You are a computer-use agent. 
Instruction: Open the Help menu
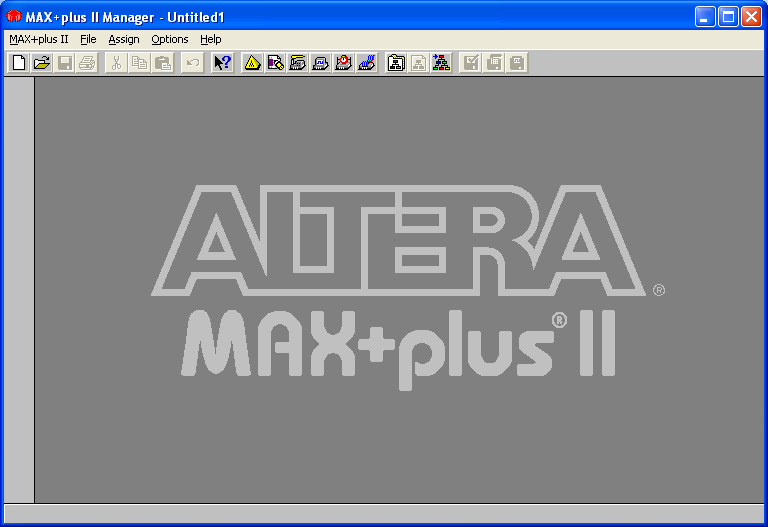tap(211, 39)
